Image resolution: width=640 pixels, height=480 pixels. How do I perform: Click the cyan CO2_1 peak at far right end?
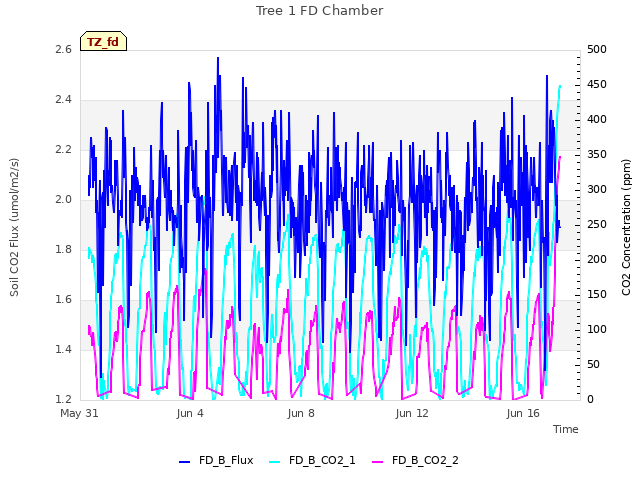click(x=560, y=86)
